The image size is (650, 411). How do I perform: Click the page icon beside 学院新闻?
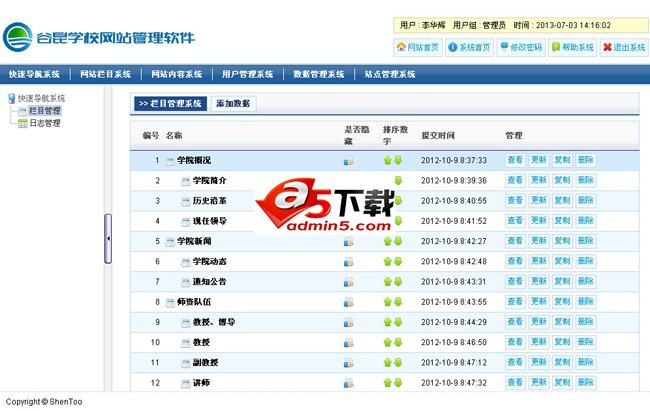[170, 242]
